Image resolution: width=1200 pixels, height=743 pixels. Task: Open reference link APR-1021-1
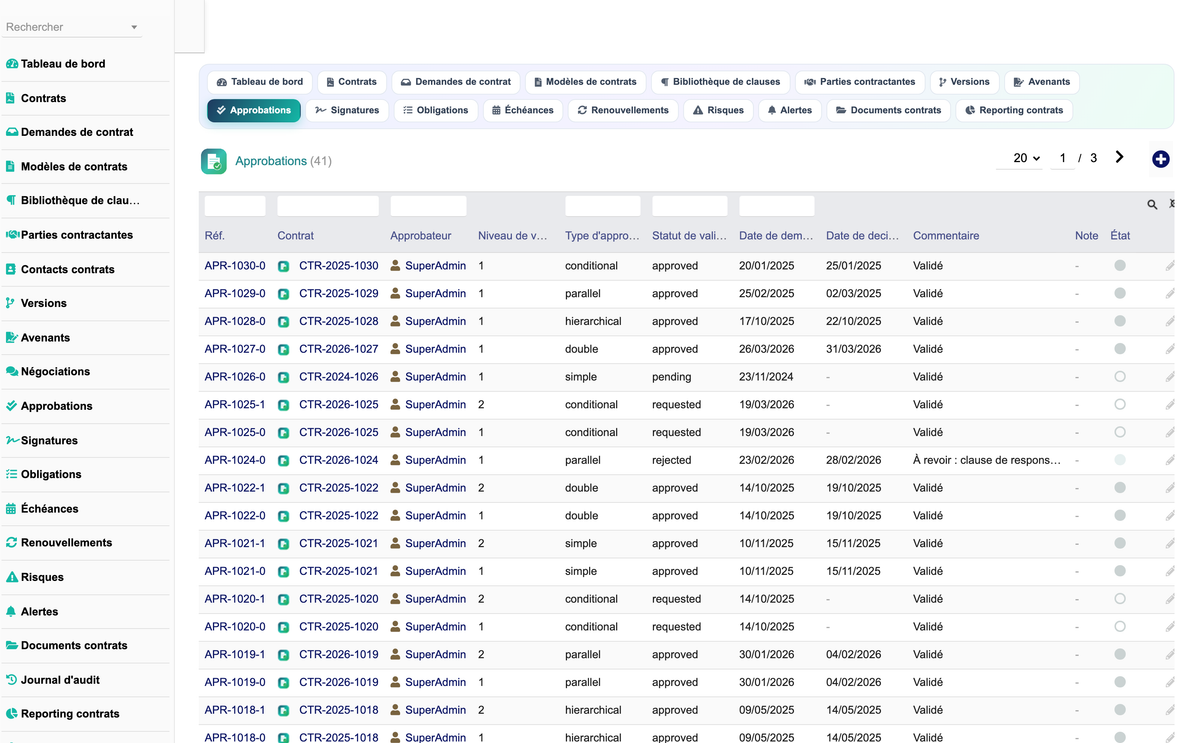(x=235, y=543)
